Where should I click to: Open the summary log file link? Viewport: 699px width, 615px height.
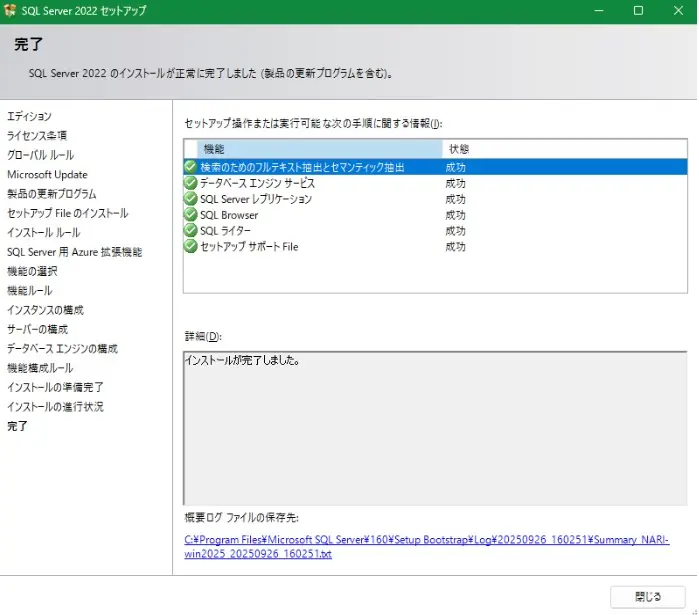click(426, 546)
